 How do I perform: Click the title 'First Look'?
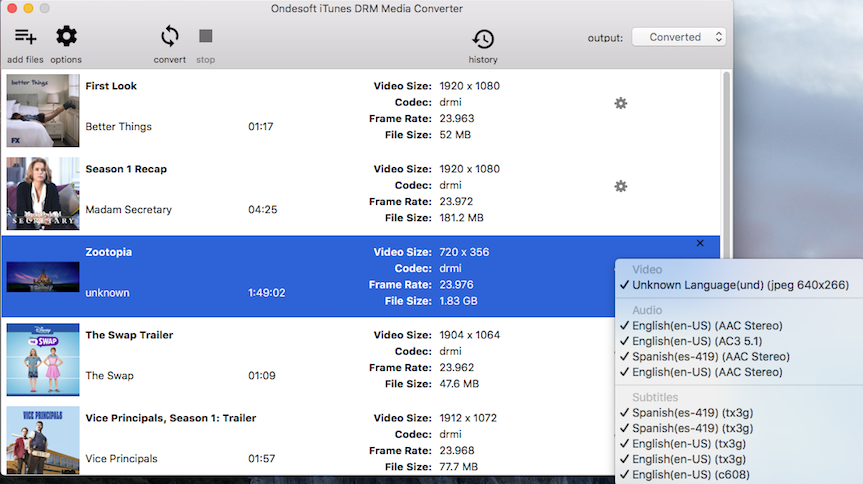coord(111,86)
